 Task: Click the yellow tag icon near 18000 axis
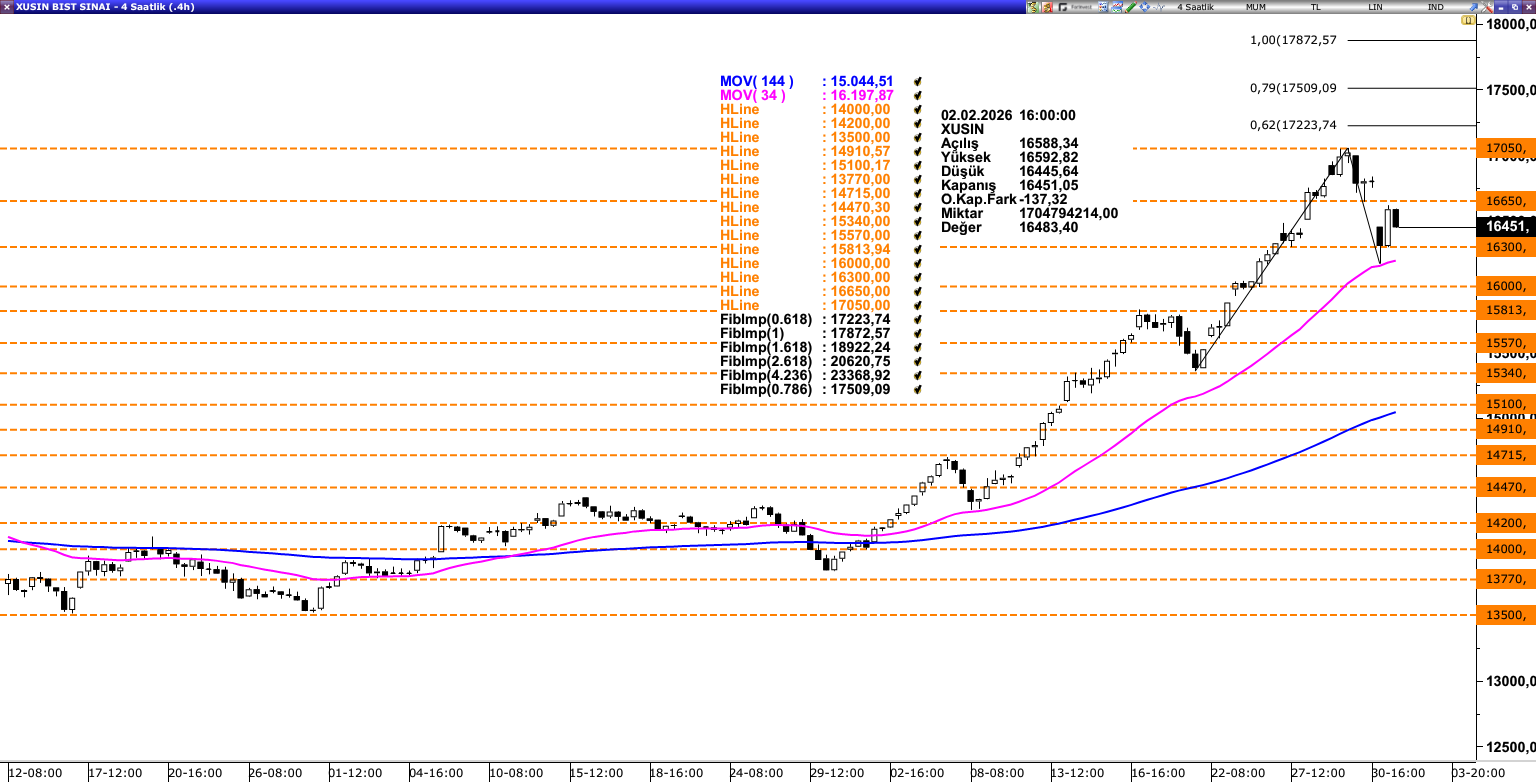click(1468, 20)
